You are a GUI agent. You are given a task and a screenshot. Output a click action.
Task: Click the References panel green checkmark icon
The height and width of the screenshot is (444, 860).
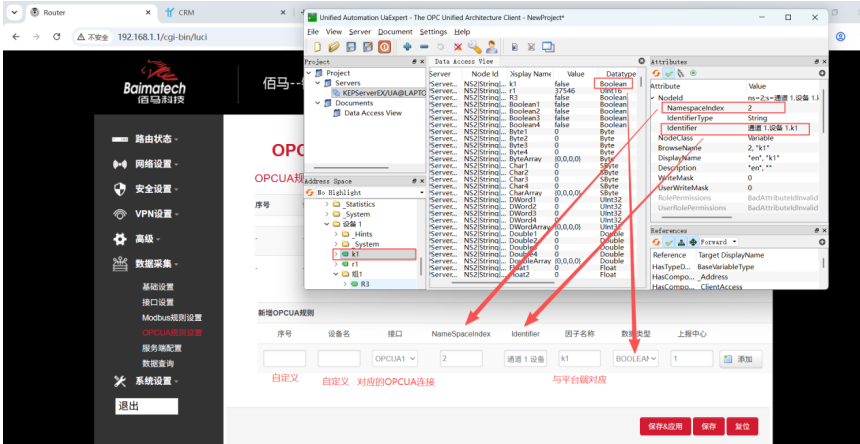tap(669, 242)
